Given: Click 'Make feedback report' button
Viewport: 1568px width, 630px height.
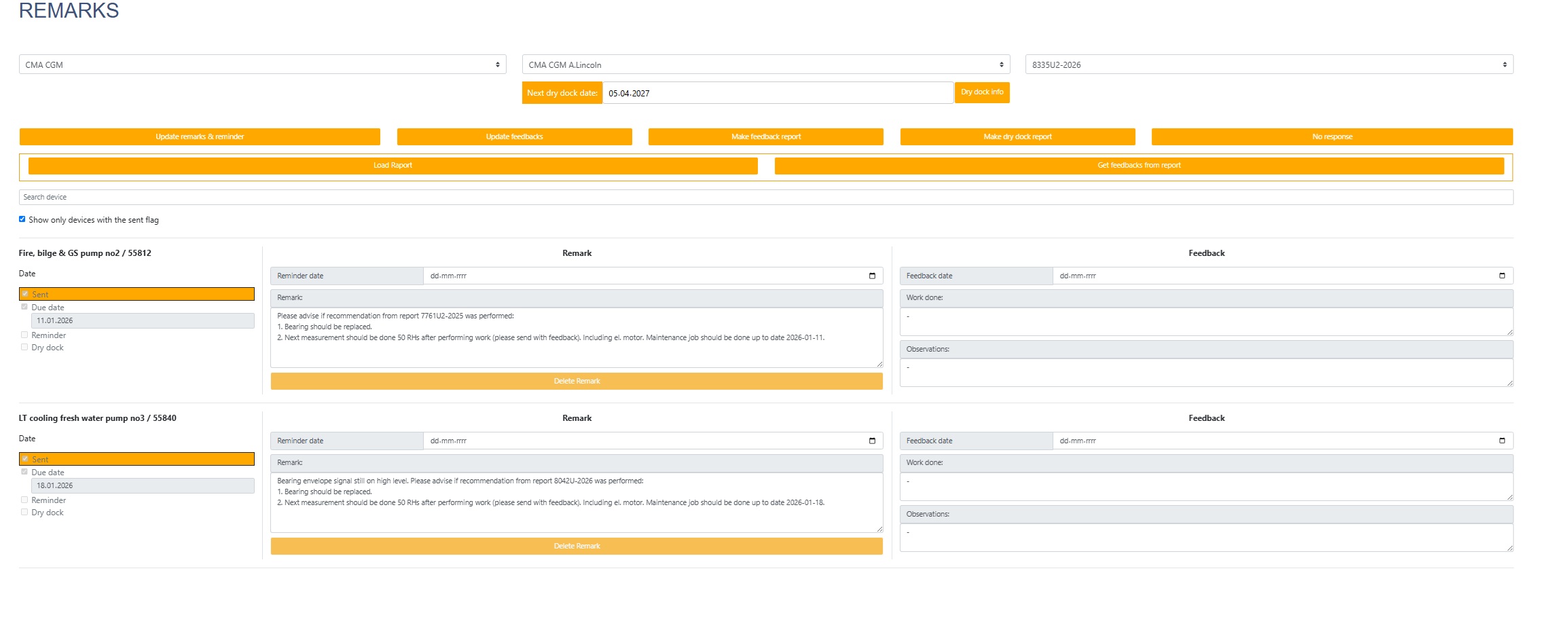Looking at the screenshot, I should (x=766, y=136).
